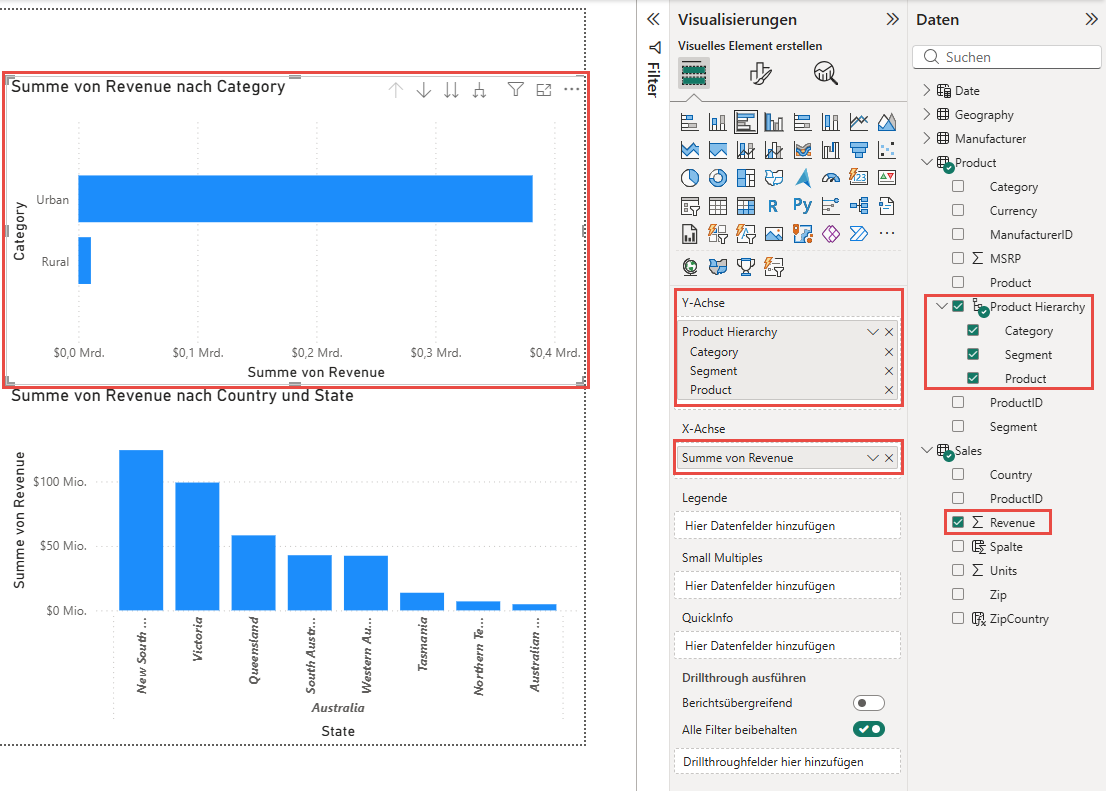Uncheck the Revenue field checkbox

click(x=958, y=522)
